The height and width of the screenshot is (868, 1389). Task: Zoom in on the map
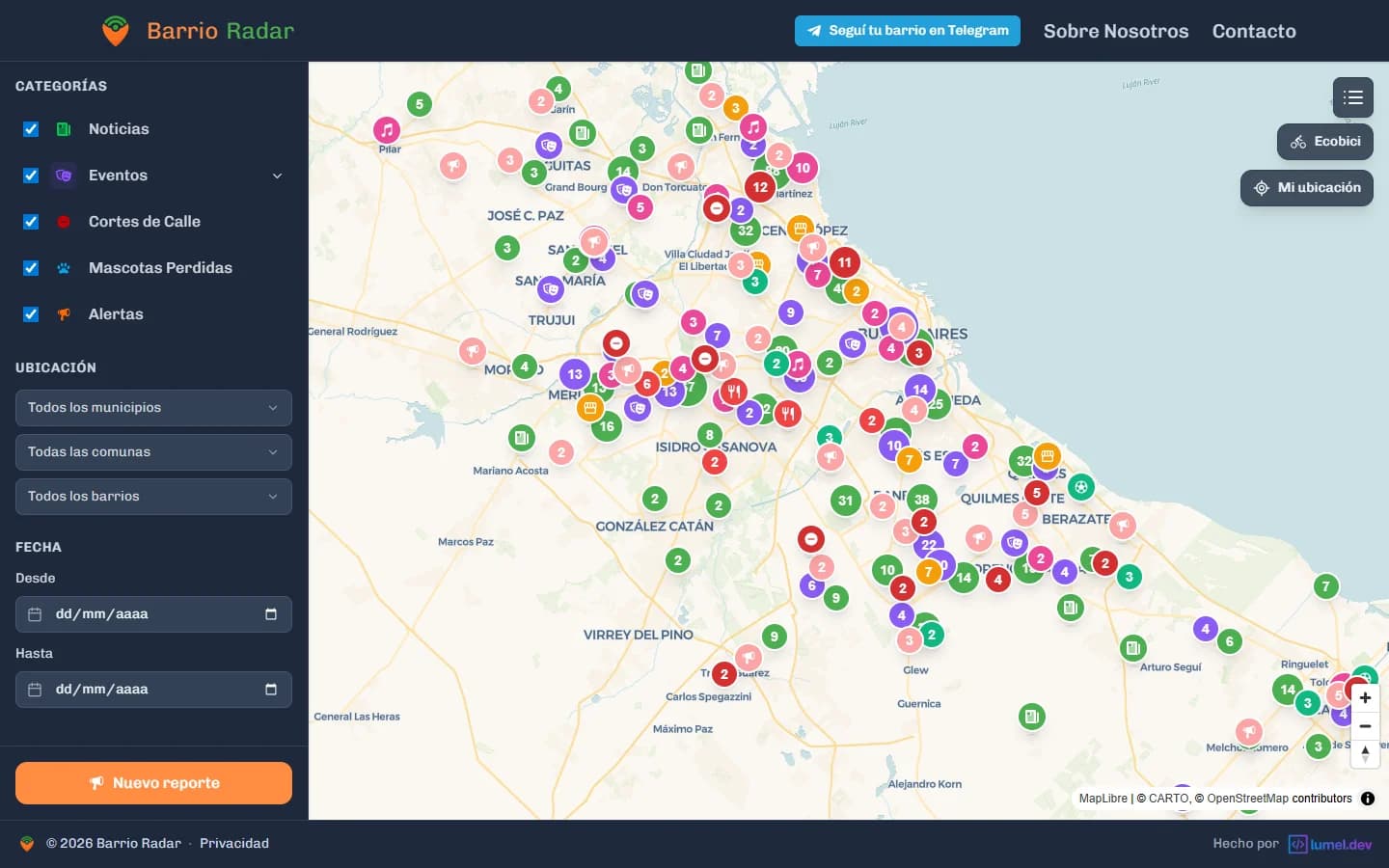tap(1365, 697)
